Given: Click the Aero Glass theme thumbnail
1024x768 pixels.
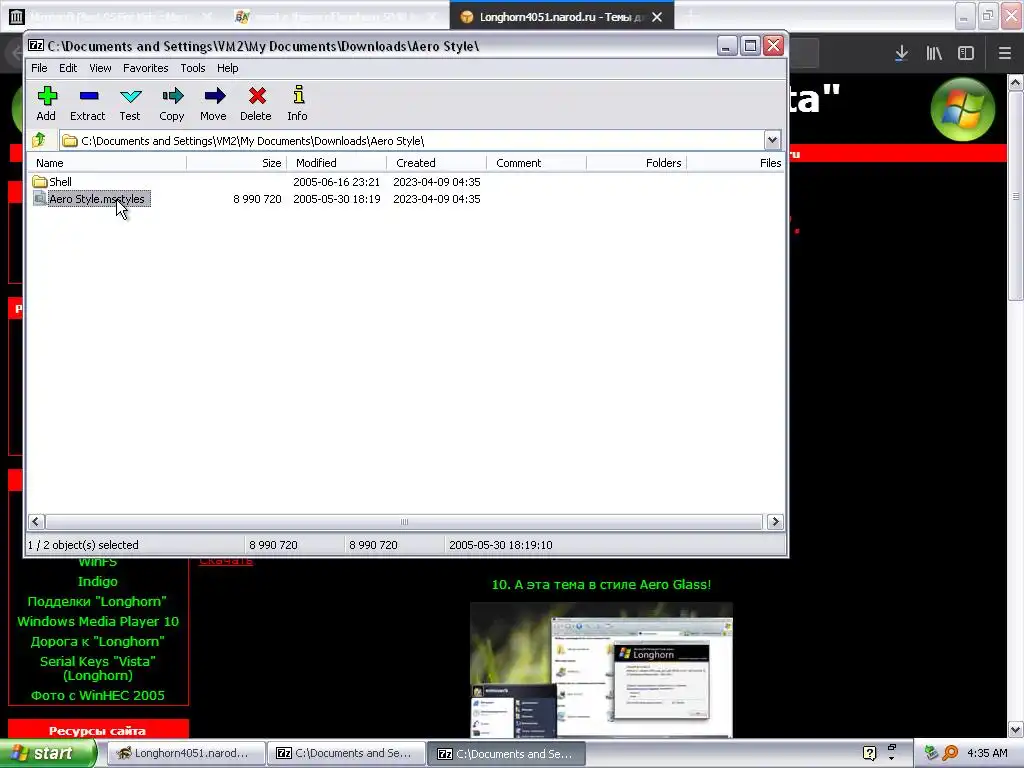Looking at the screenshot, I should coord(601,670).
